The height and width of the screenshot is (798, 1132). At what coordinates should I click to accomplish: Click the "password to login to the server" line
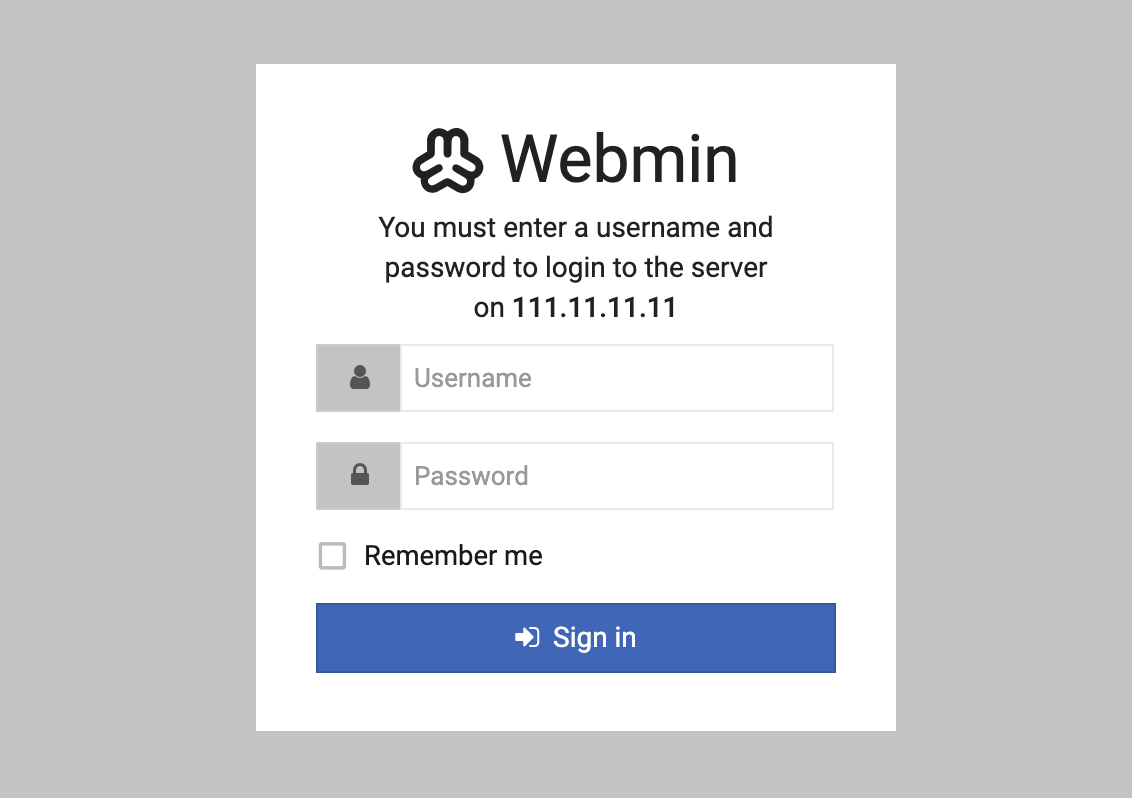(x=575, y=268)
